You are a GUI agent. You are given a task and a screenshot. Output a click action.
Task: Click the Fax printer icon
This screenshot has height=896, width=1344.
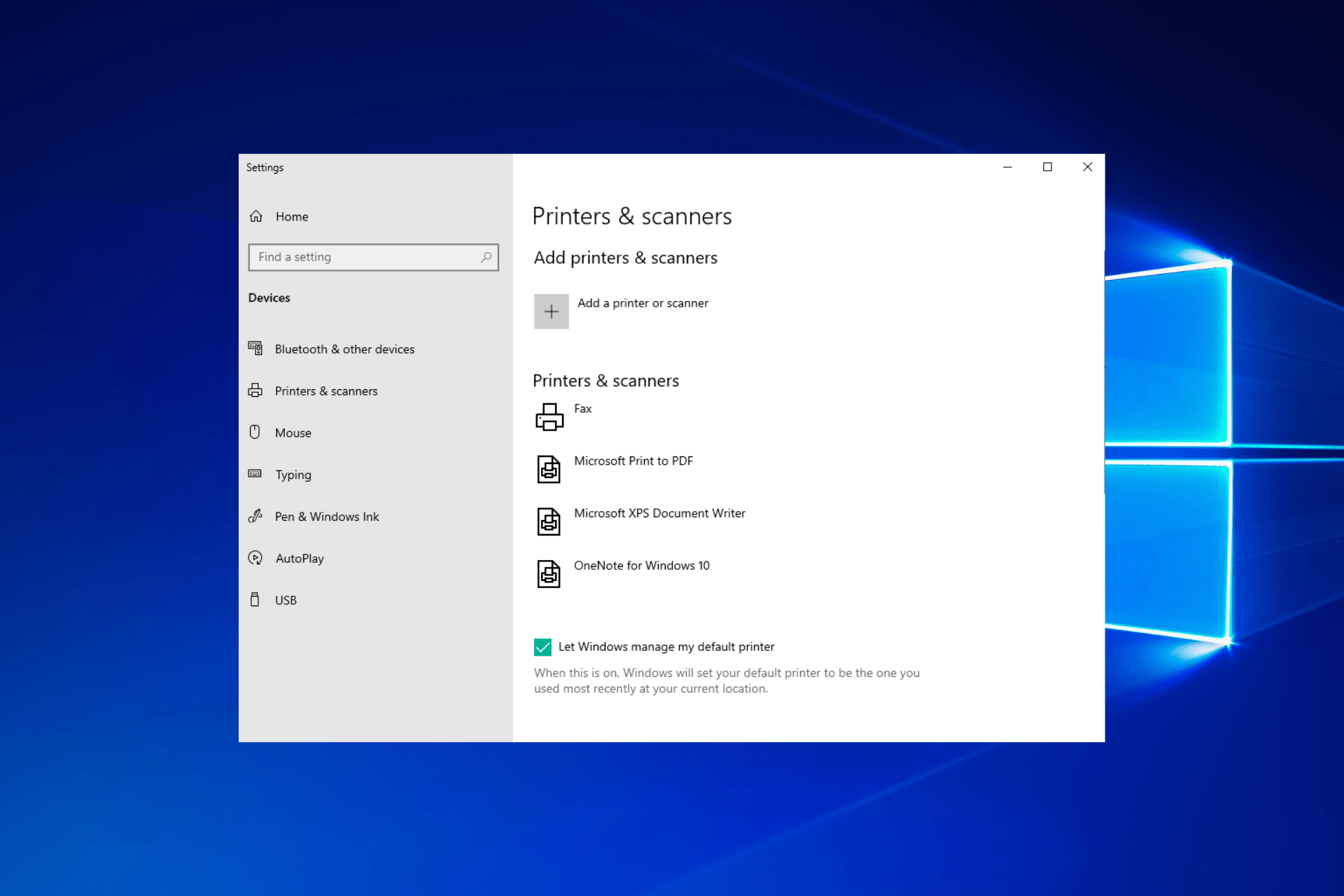coord(550,416)
